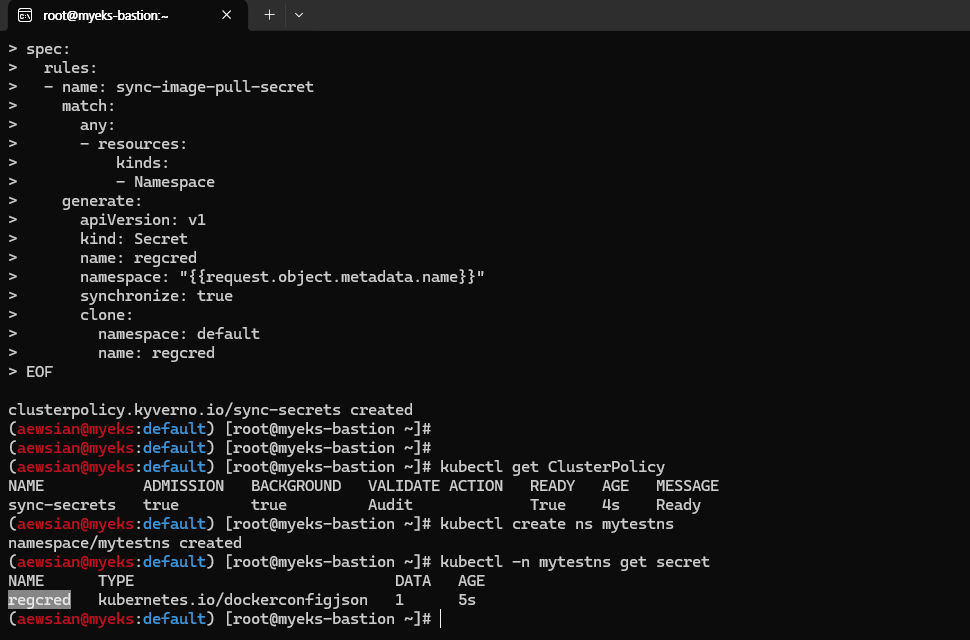
Task: Click 'kubectl get ClusterPolicy' command text
Action: click(552, 467)
